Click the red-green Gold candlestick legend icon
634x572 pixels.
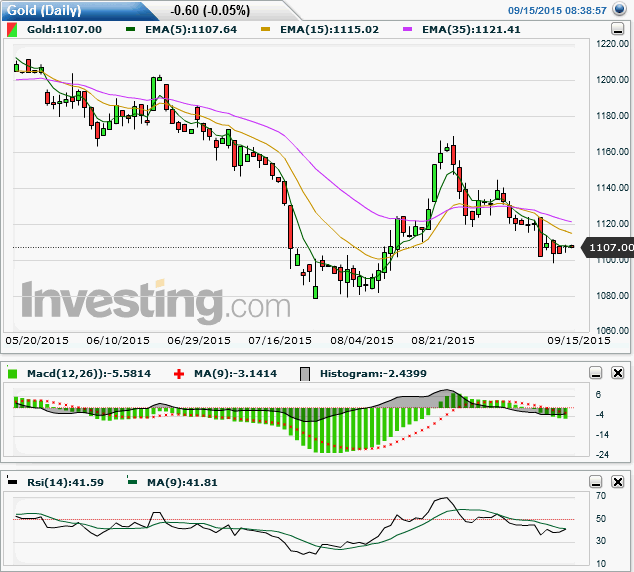coord(12,30)
